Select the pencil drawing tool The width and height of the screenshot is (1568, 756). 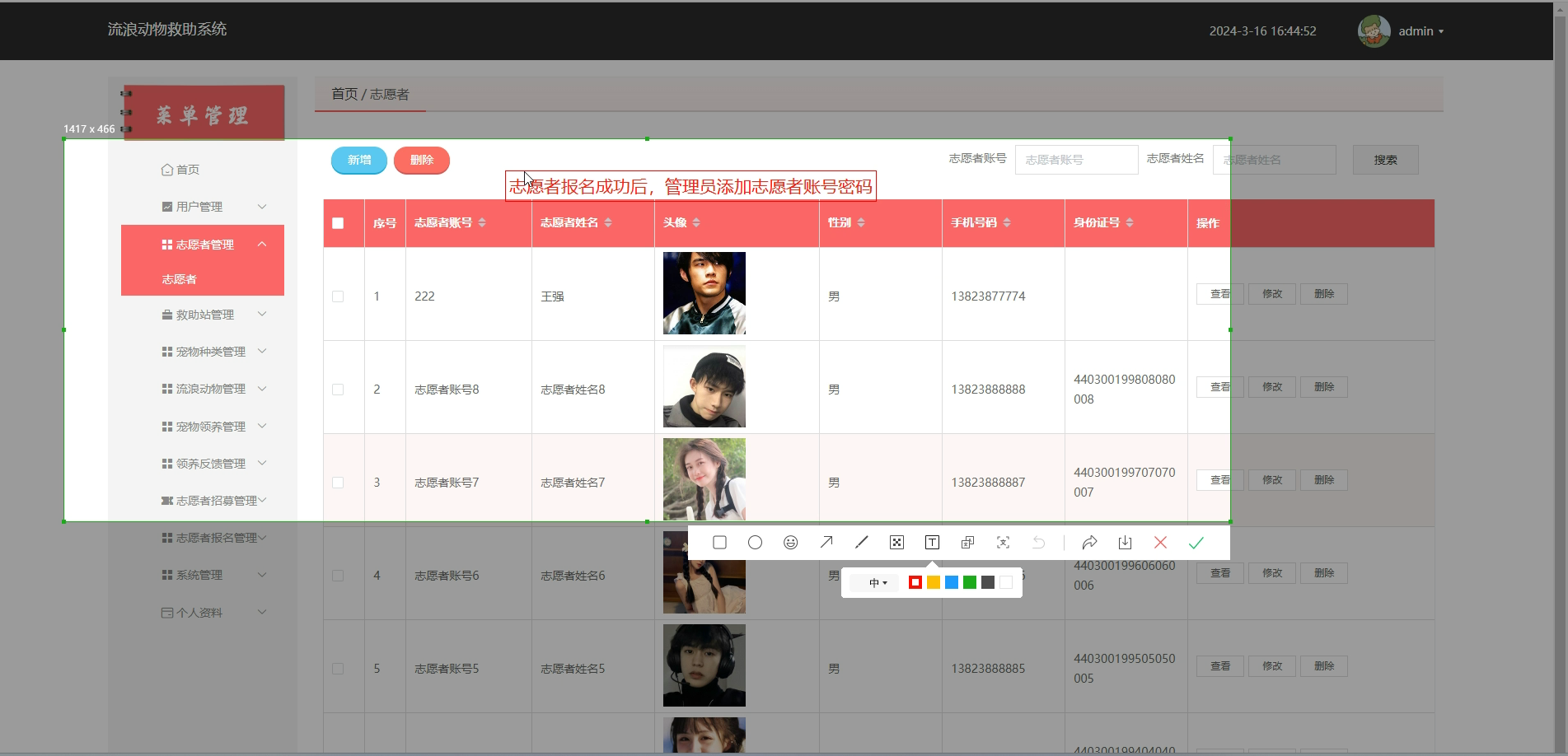[x=862, y=542]
